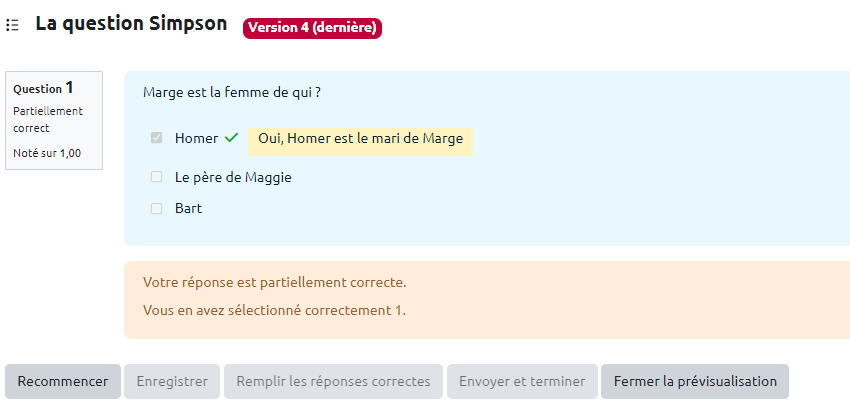Image resolution: width=850 pixels, height=411 pixels.
Task: Click the yellow feedback about Homer and Marge
Action: pyautogui.click(x=360, y=139)
